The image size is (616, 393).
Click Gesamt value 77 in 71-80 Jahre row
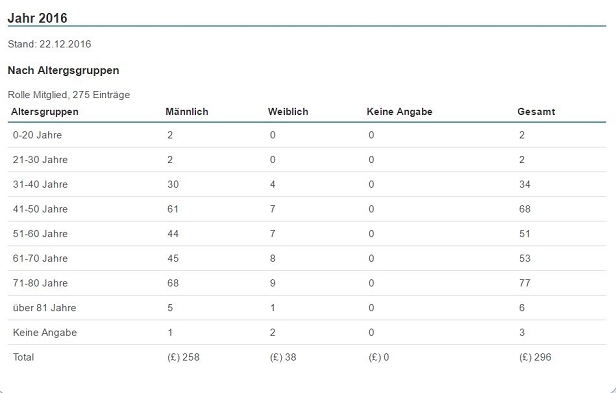pos(525,283)
